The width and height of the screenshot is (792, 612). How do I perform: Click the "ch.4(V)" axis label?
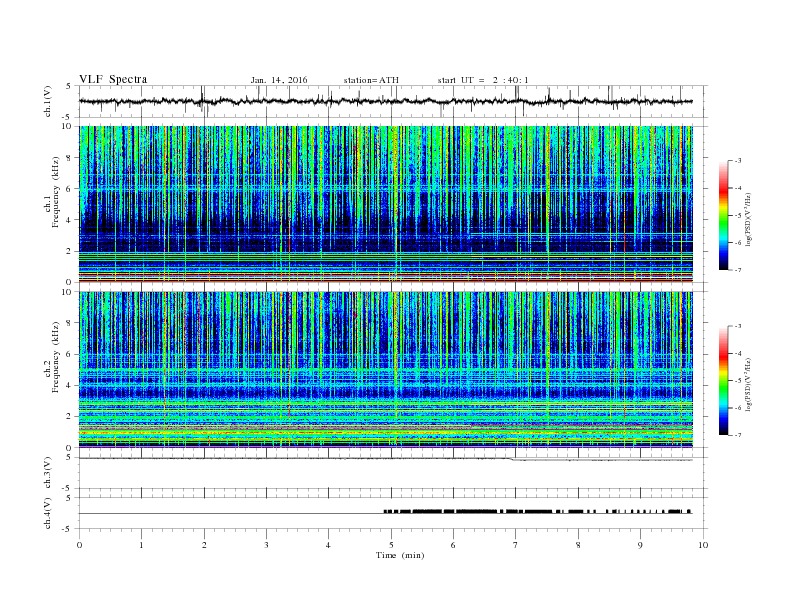pos(48,513)
